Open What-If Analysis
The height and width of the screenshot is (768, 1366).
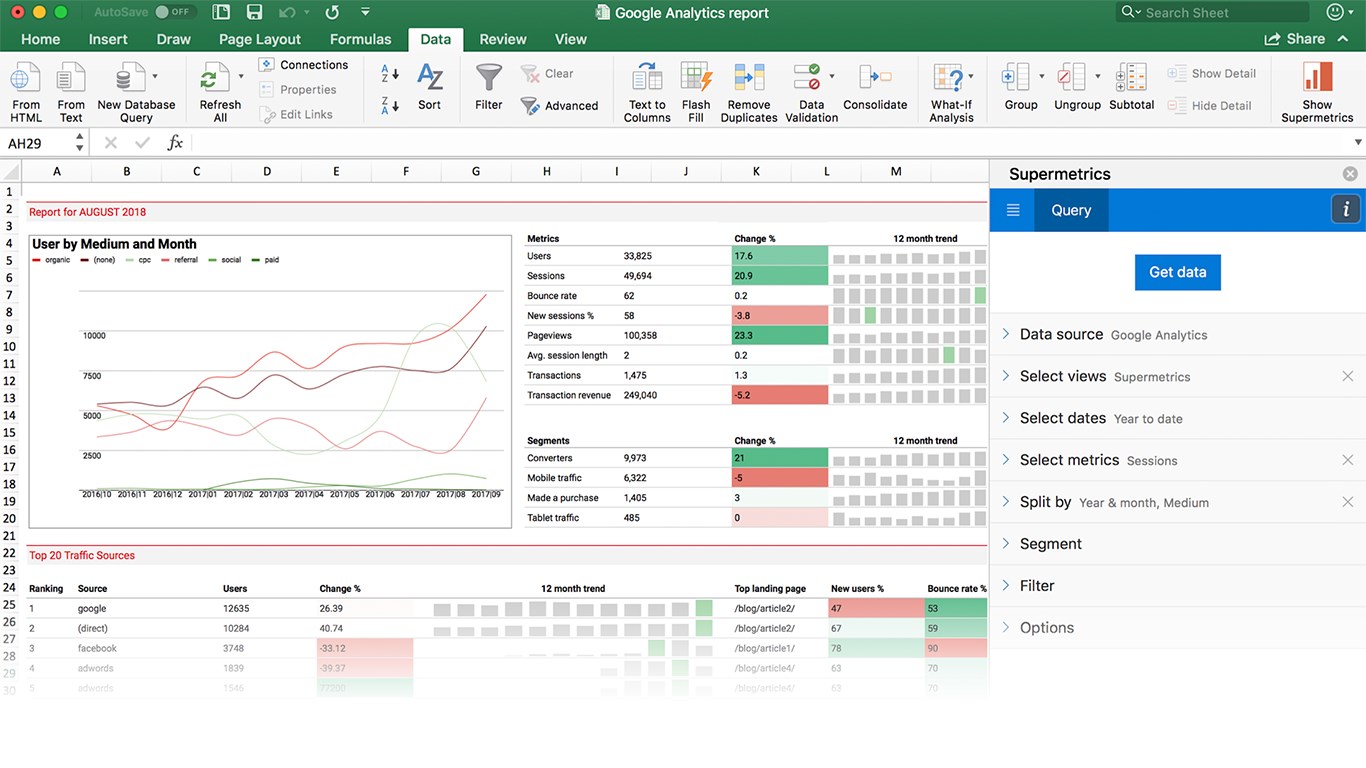(x=951, y=91)
